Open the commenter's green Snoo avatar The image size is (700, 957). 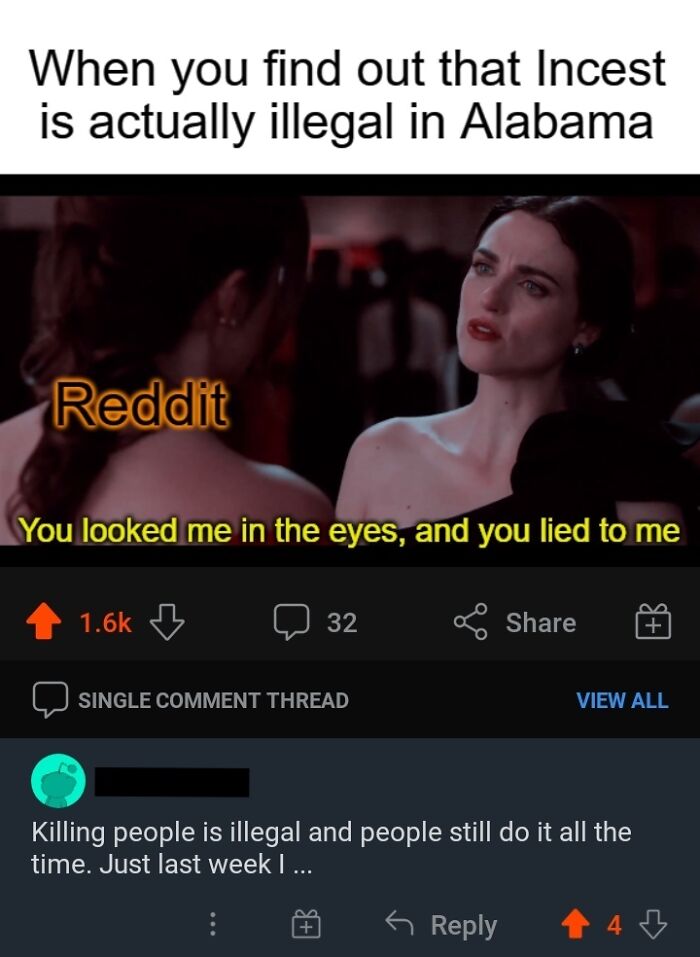[x=59, y=781]
